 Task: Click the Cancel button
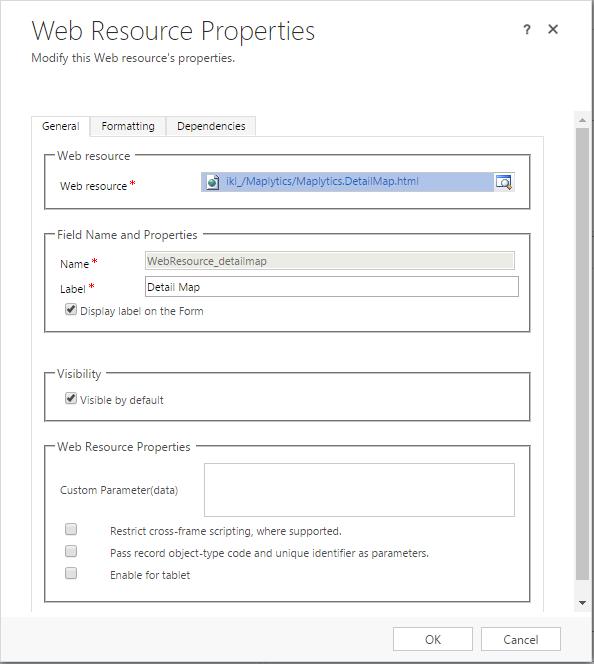(x=521, y=639)
